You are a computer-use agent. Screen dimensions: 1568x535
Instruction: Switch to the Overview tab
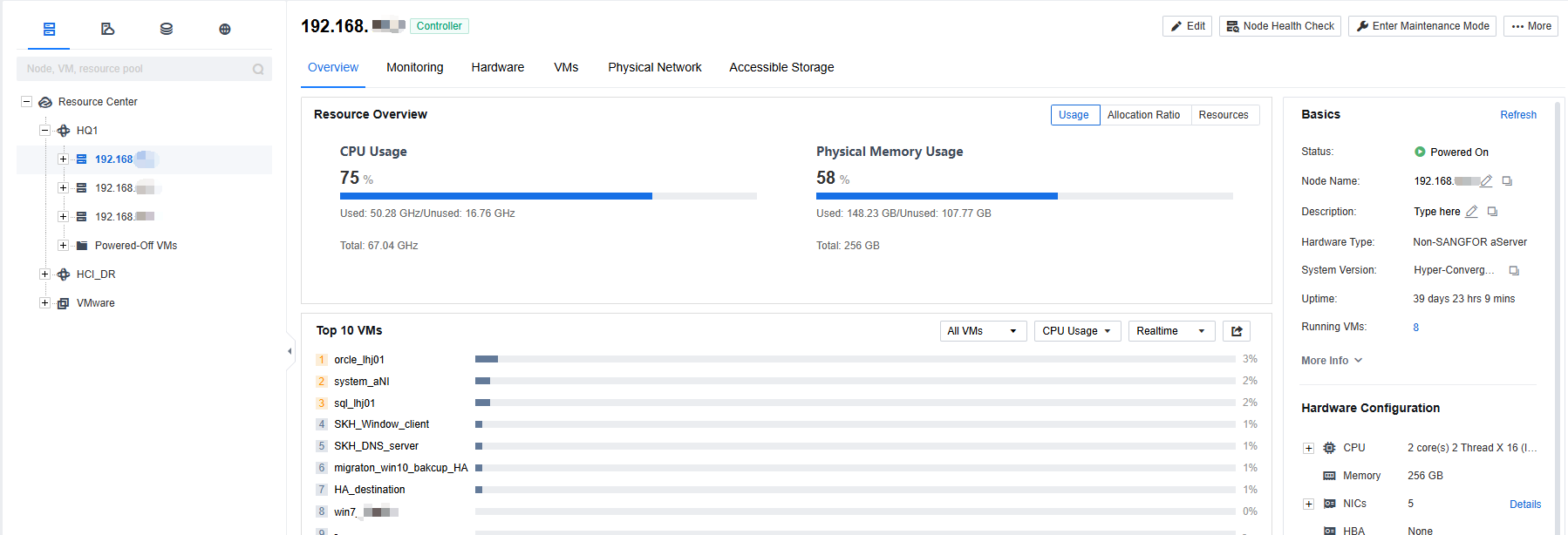click(333, 67)
